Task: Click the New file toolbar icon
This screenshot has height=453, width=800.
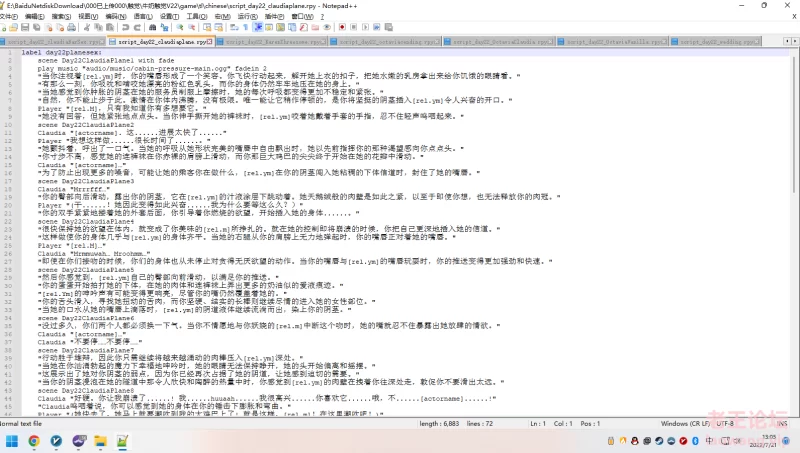Action: [x=6, y=29]
